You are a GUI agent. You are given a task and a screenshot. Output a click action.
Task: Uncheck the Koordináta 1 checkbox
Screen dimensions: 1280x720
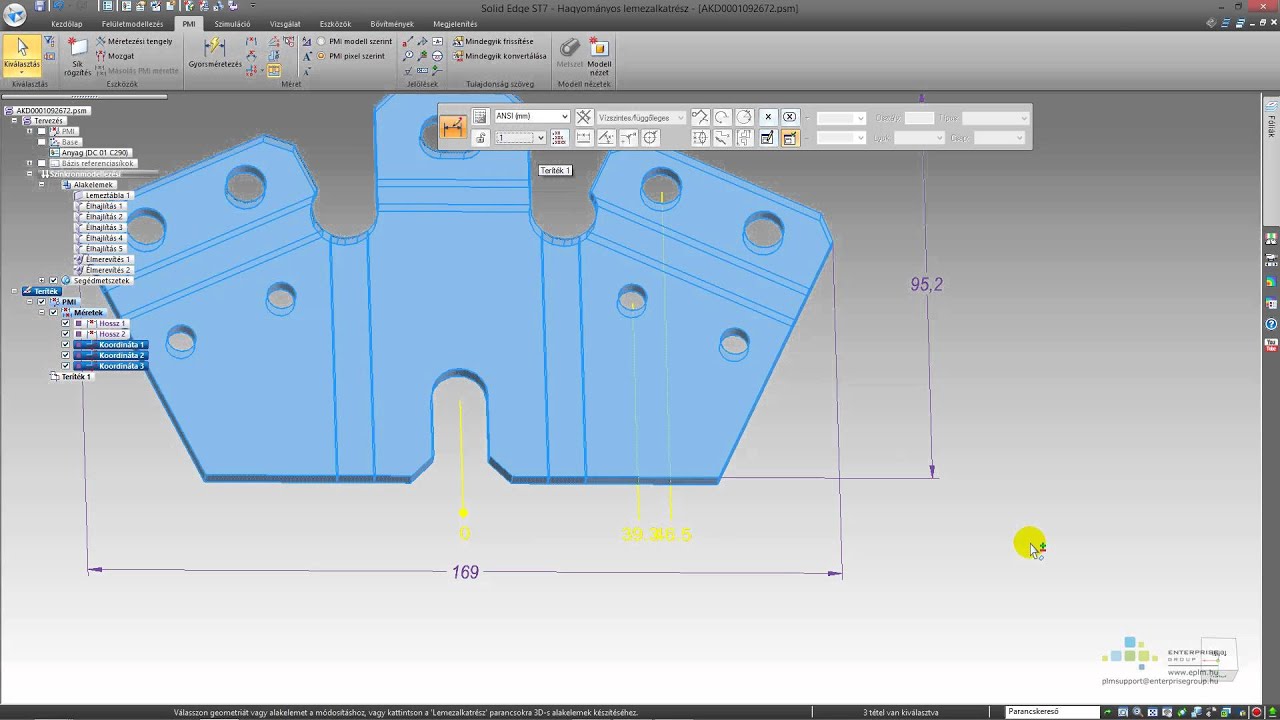point(66,345)
